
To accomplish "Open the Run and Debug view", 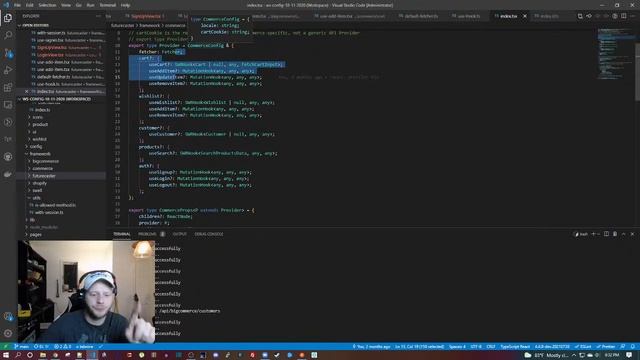I will (8, 70).
